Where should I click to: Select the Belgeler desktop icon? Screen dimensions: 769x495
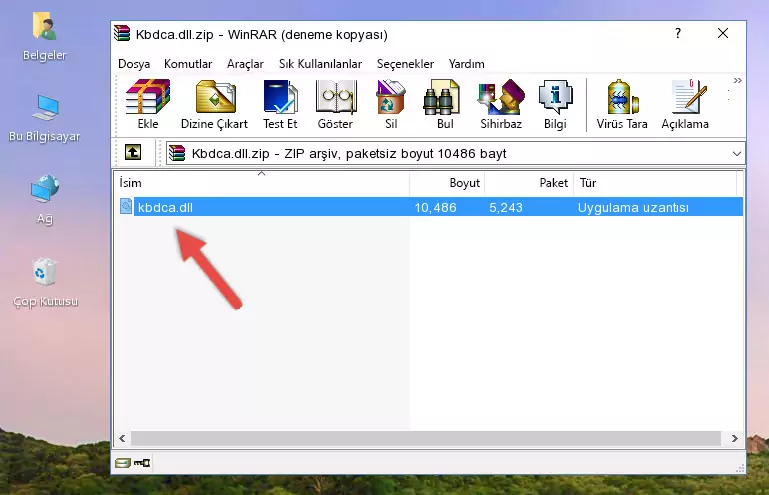pyautogui.click(x=45, y=36)
